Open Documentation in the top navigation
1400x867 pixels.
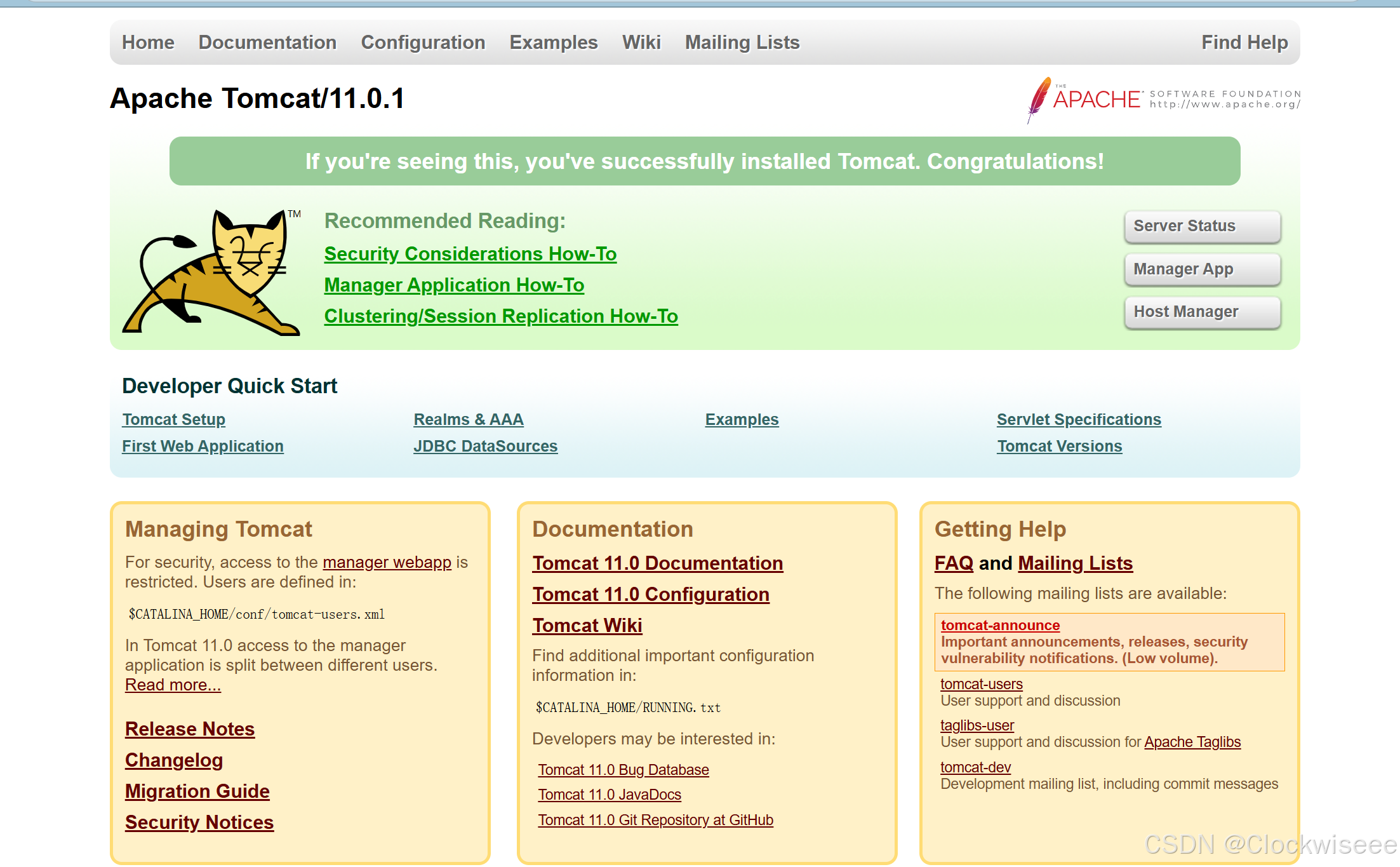pos(267,42)
